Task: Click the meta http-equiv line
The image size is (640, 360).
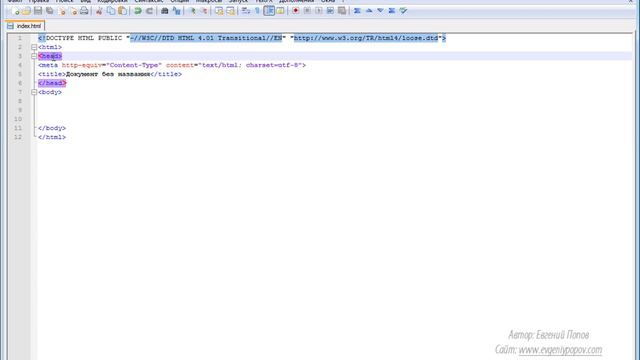Action: coord(172,65)
